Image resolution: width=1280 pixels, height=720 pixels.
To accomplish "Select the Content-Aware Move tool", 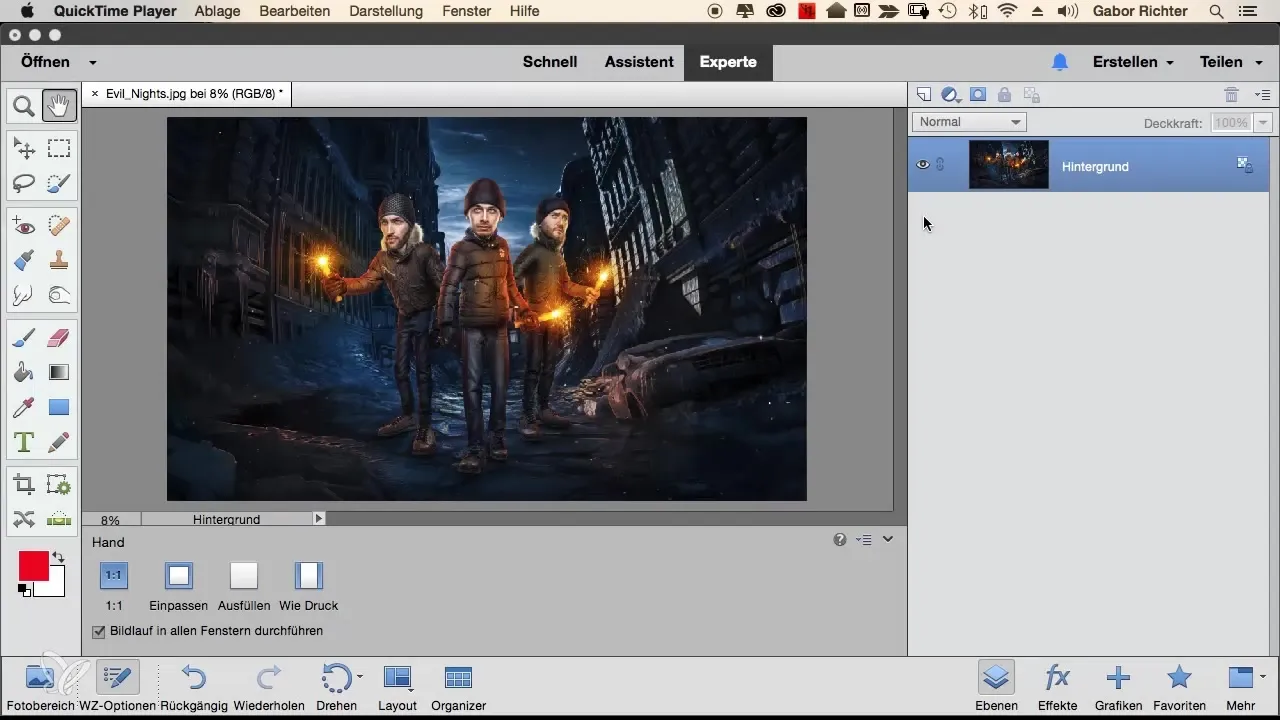I will click(23, 519).
